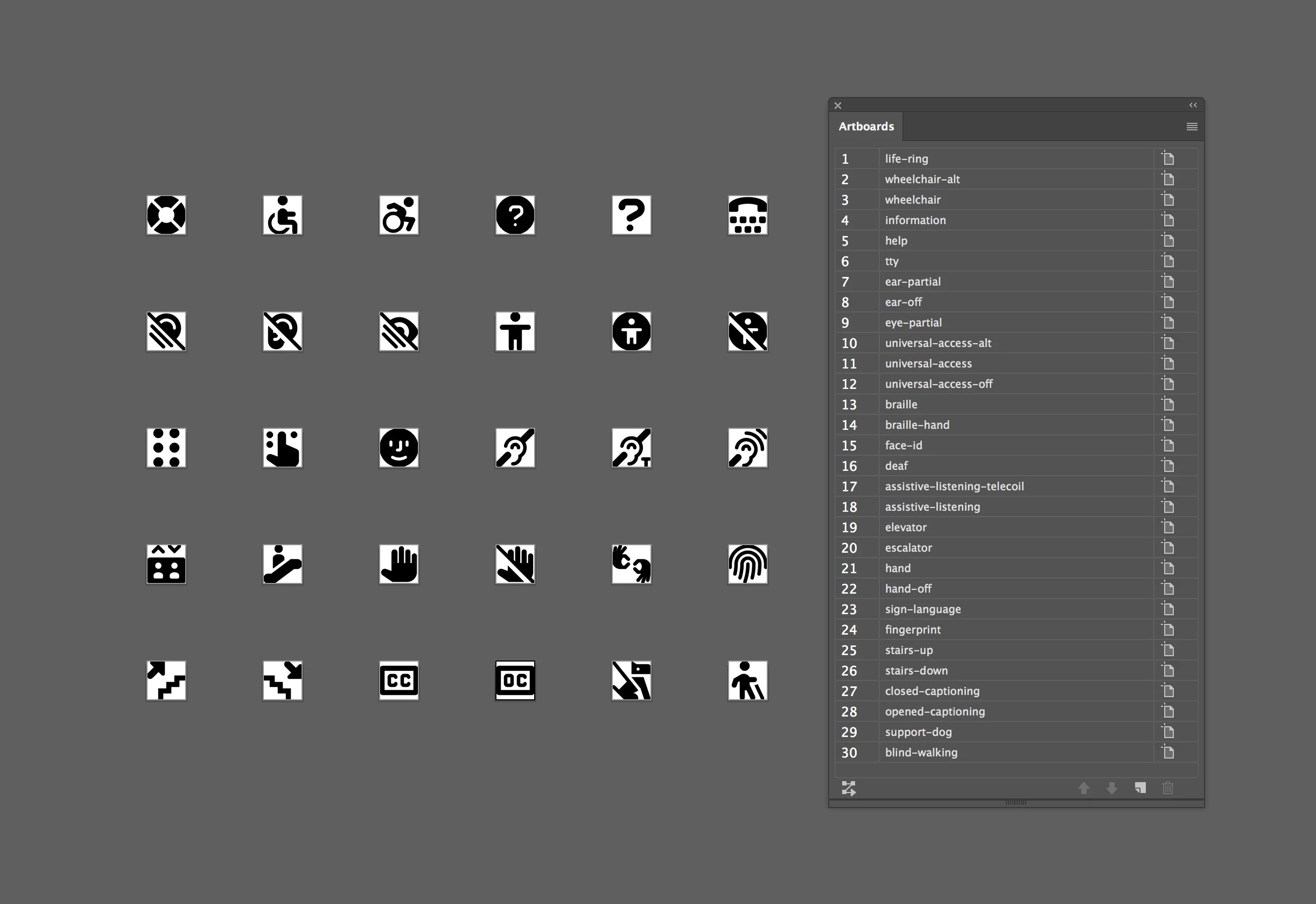The width and height of the screenshot is (1316, 904).
Task: Click the Move Down arrow icon
Action: [1111, 788]
